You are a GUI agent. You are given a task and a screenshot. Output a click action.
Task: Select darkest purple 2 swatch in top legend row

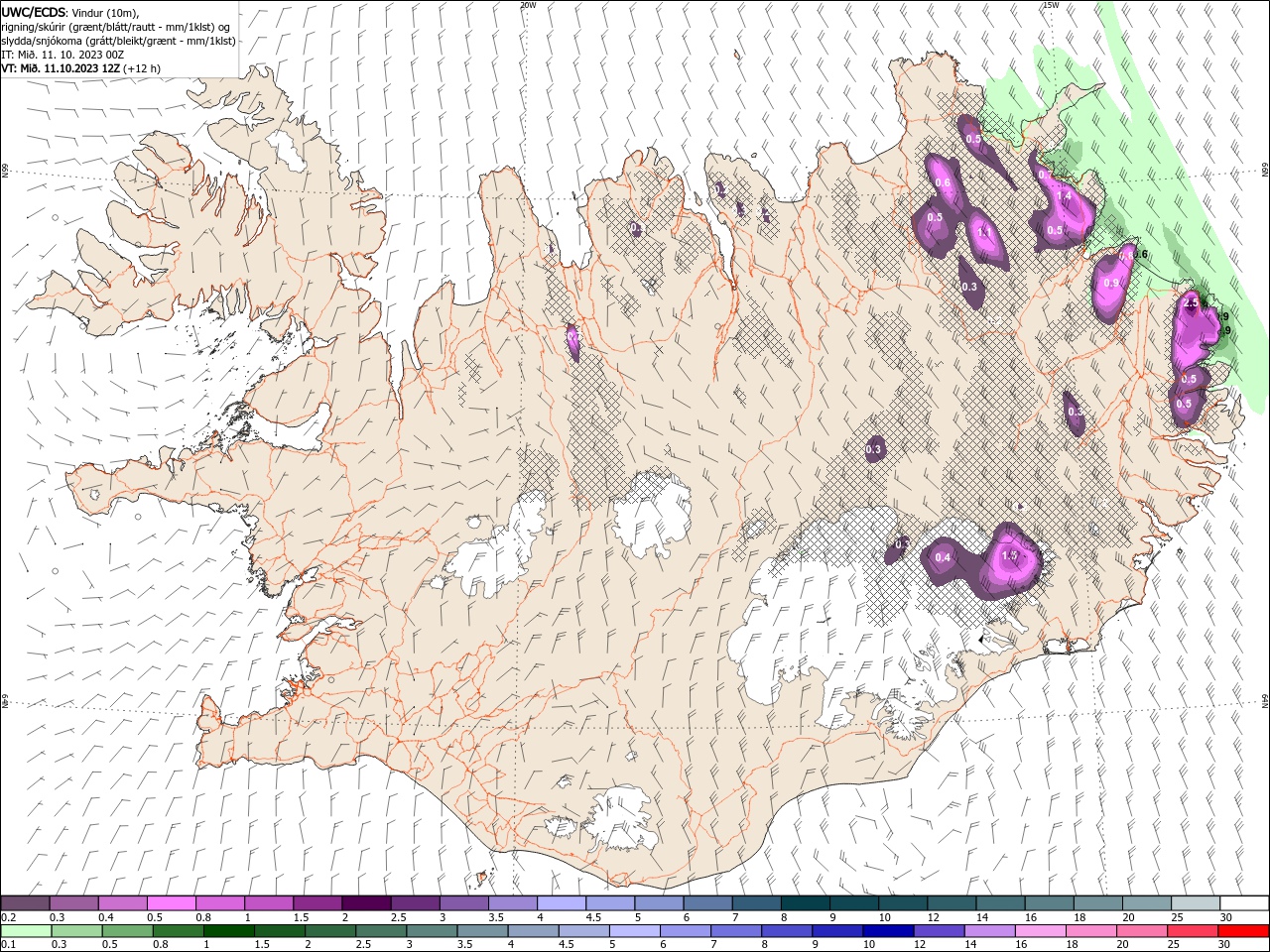pos(365,903)
